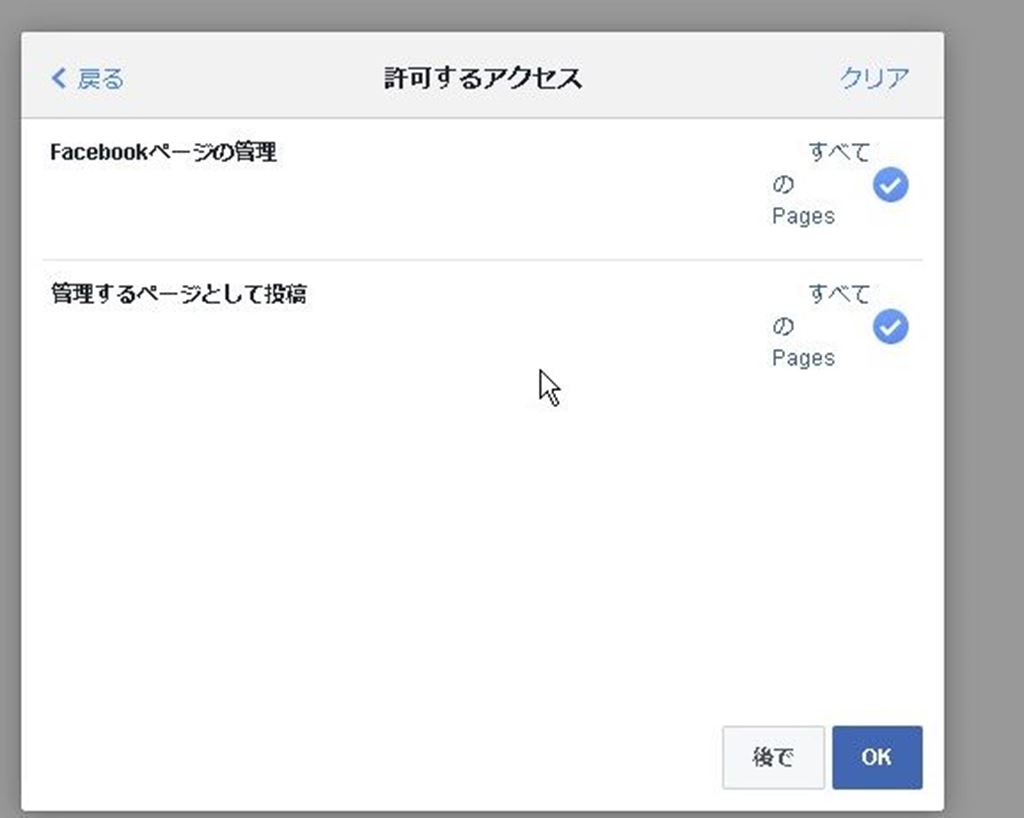Click Pages text in Facebookページの管理 row
The height and width of the screenshot is (818, 1024).
coord(803,216)
